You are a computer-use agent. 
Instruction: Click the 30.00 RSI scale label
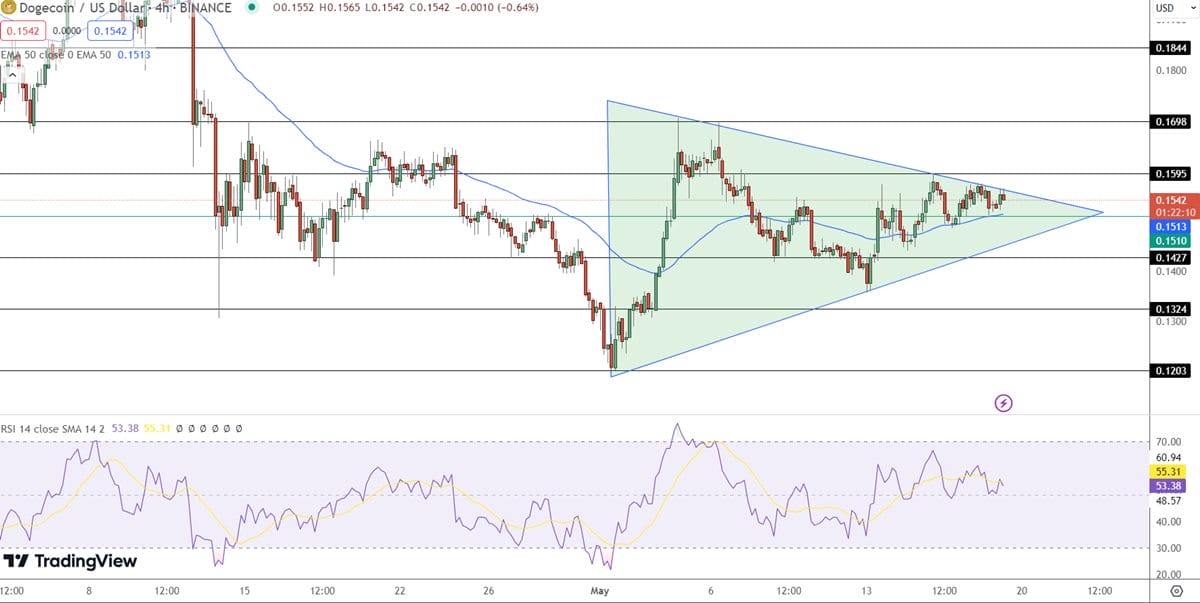[x=1168, y=547]
